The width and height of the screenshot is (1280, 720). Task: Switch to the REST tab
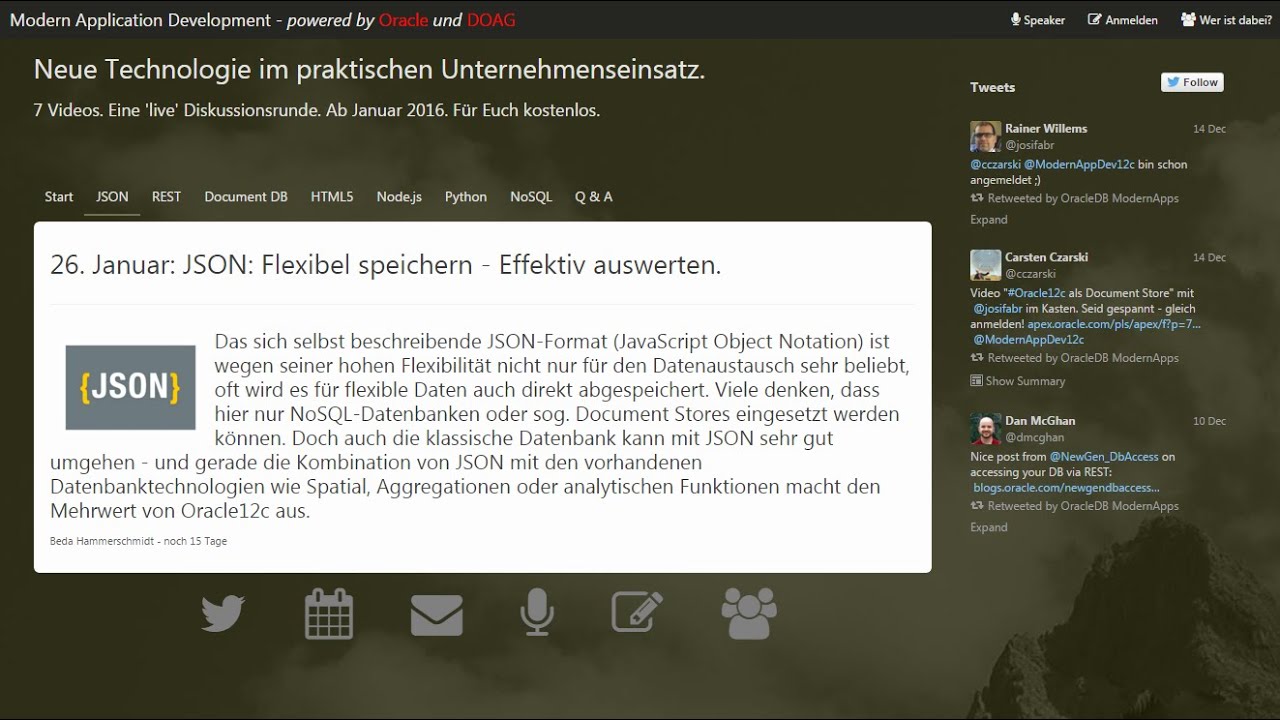coord(166,197)
